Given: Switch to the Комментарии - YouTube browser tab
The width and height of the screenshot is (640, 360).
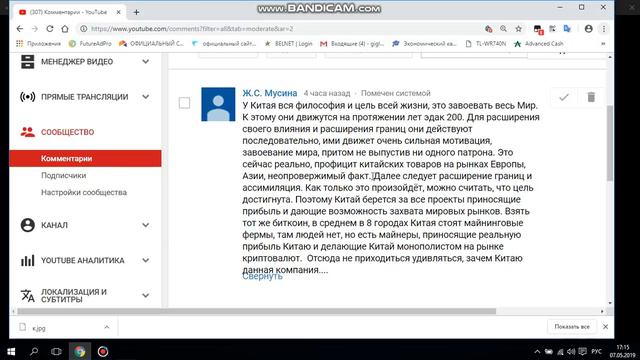Looking at the screenshot, I should coord(68,12).
